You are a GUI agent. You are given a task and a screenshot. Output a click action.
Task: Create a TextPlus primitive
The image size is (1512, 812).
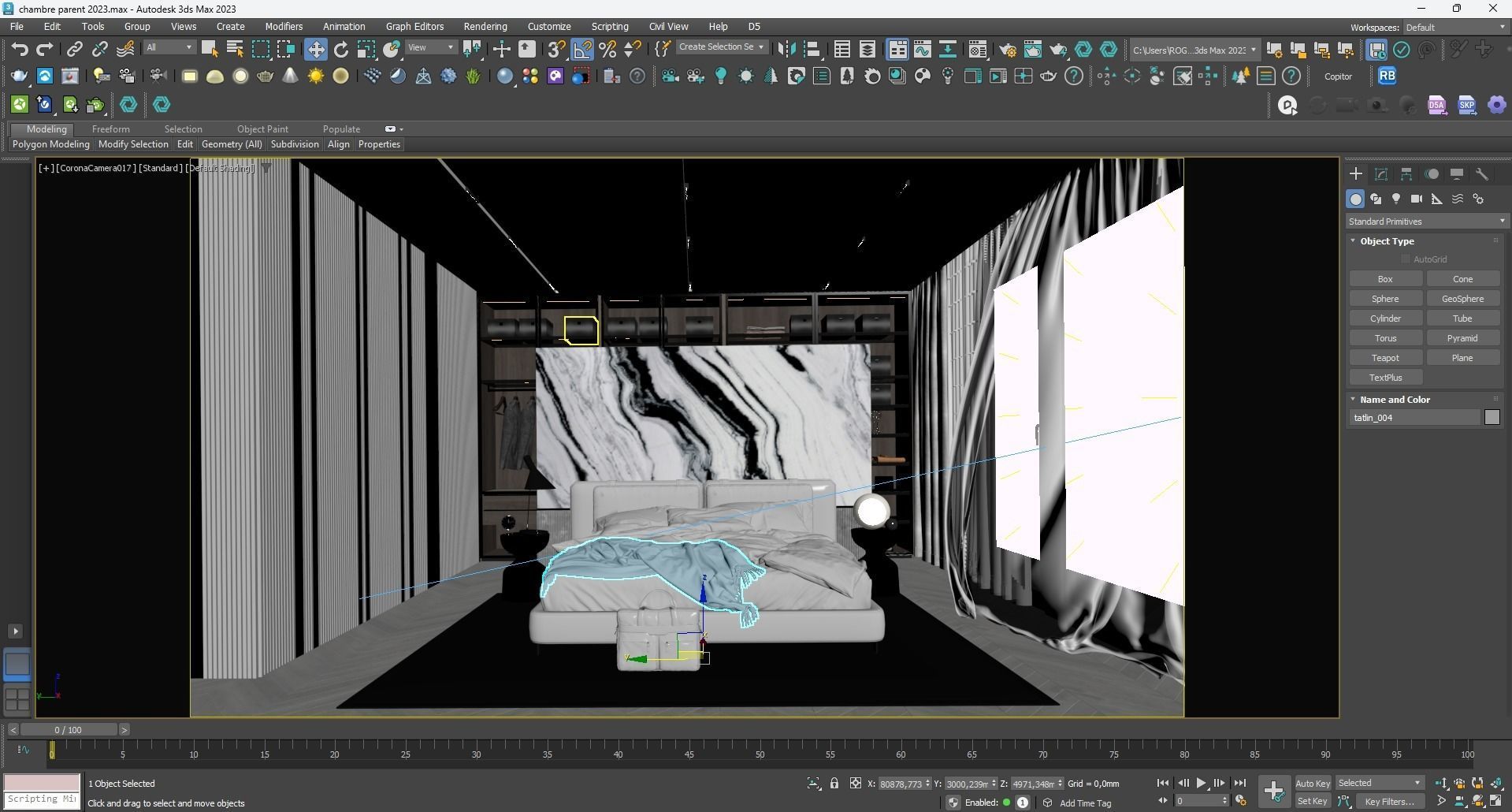pyautogui.click(x=1385, y=378)
